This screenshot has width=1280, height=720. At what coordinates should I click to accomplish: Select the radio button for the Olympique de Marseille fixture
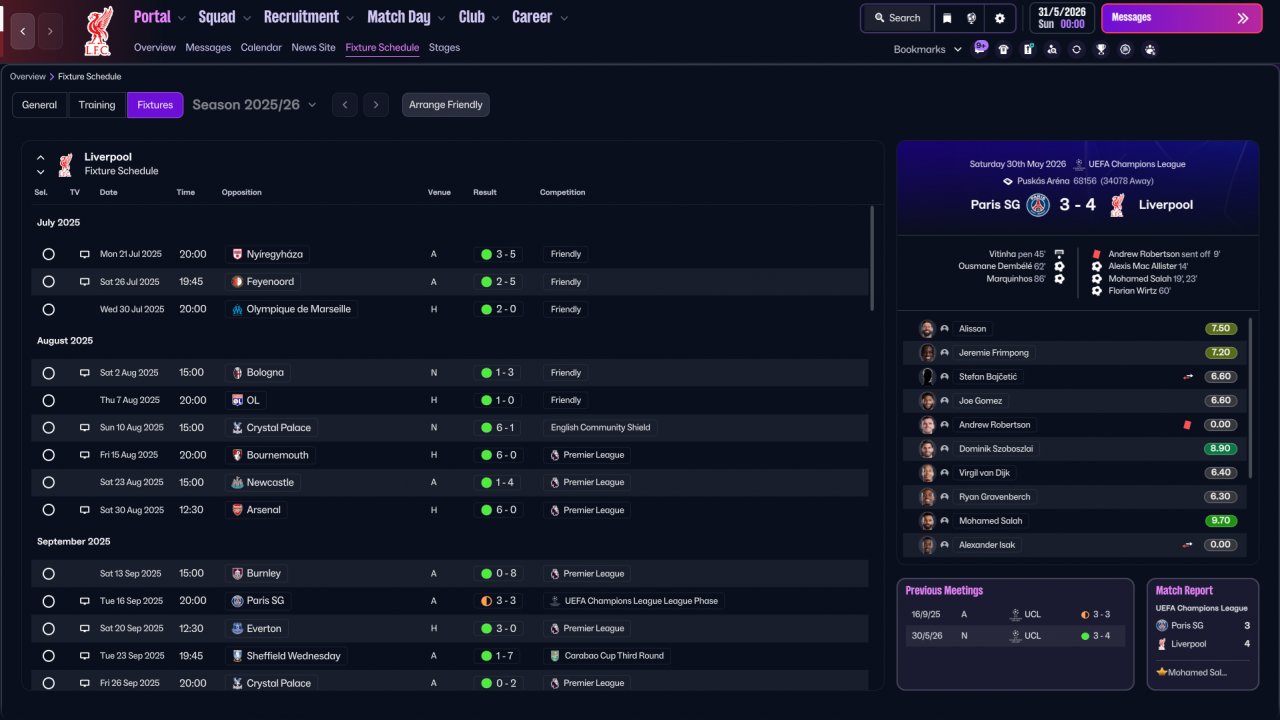coord(48,309)
